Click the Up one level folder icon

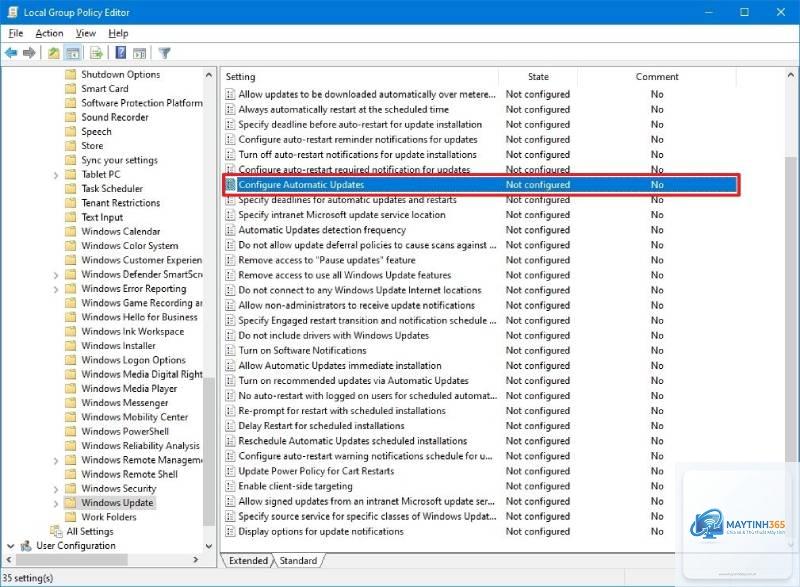click(x=54, y=53)
